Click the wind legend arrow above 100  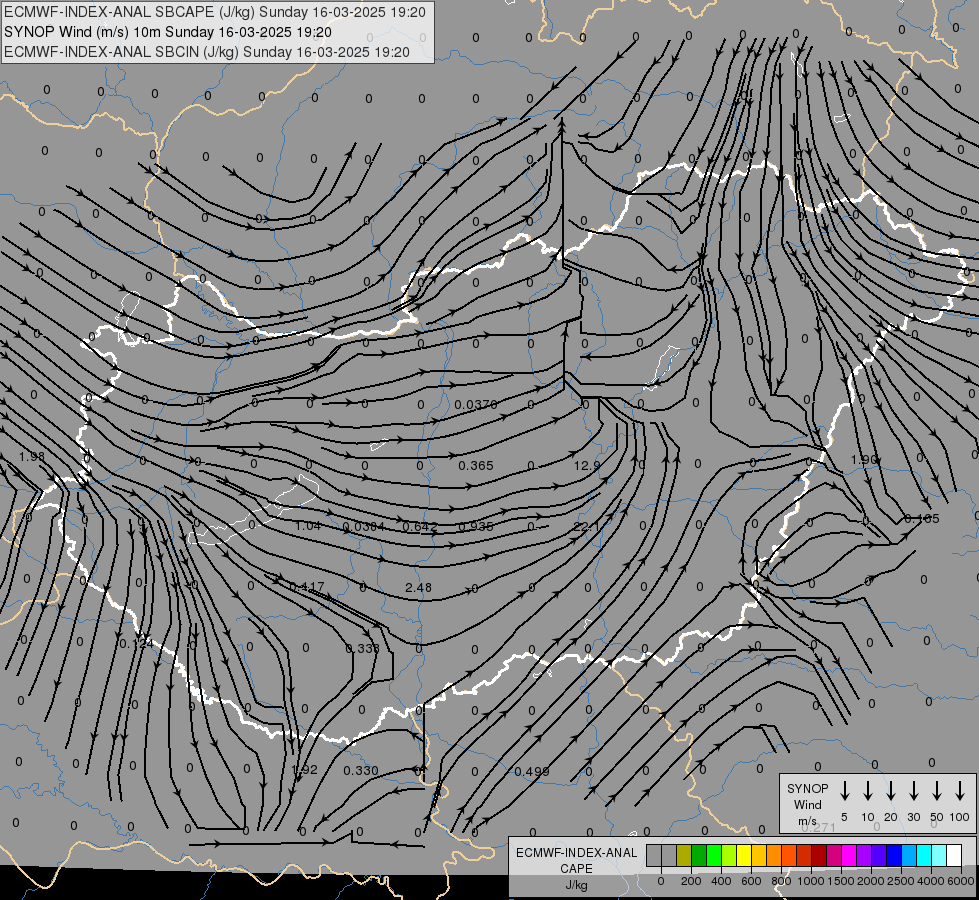tap(960, 791)
